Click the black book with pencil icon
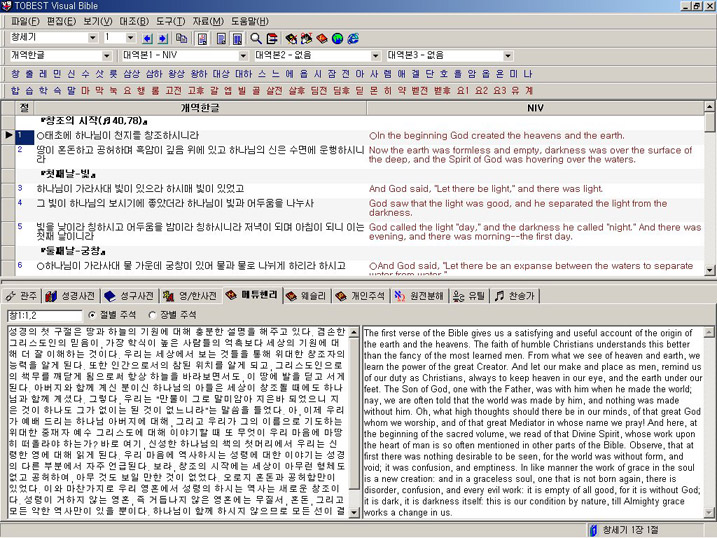717x538 pixels. tap(291, 39)
